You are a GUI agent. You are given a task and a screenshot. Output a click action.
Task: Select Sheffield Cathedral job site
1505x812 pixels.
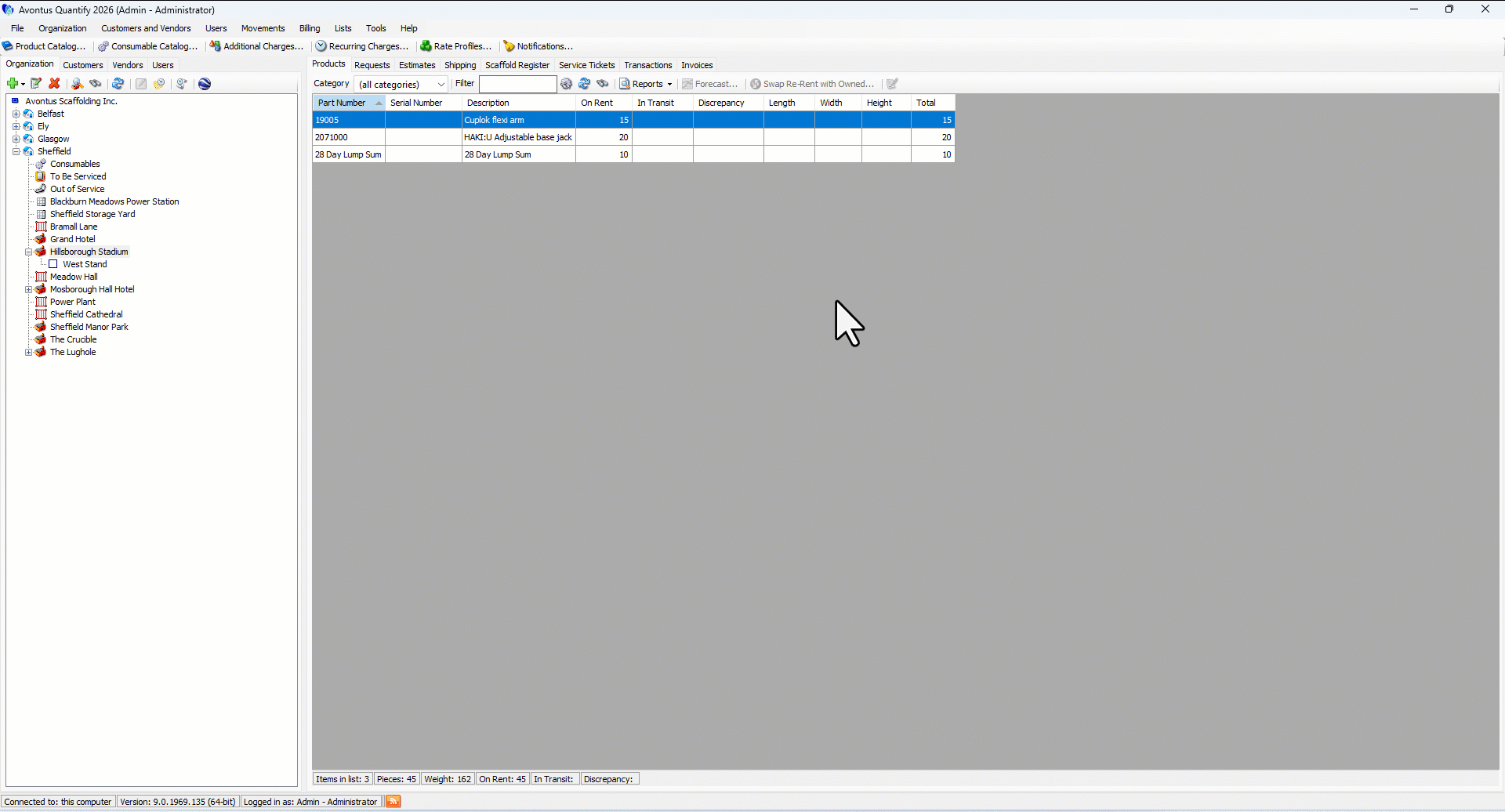click(x=86, y=314)
